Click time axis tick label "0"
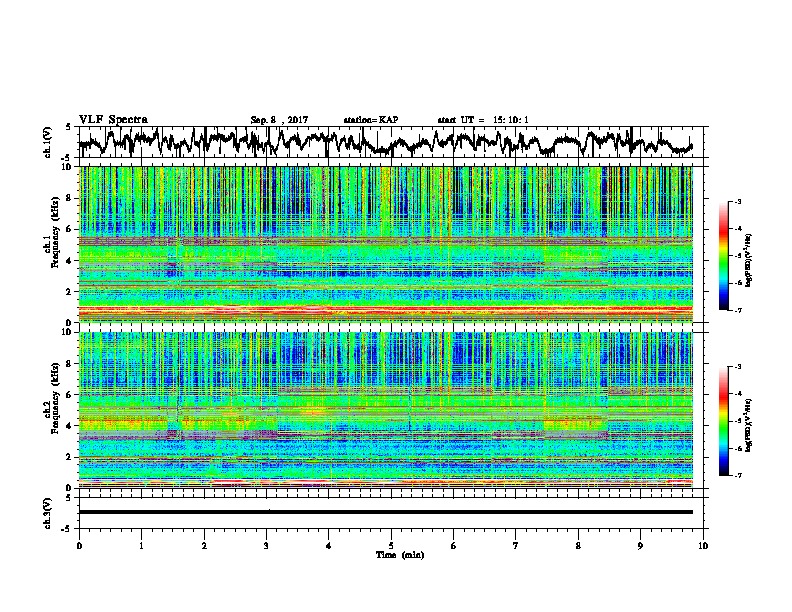 [x=79, y=546]
